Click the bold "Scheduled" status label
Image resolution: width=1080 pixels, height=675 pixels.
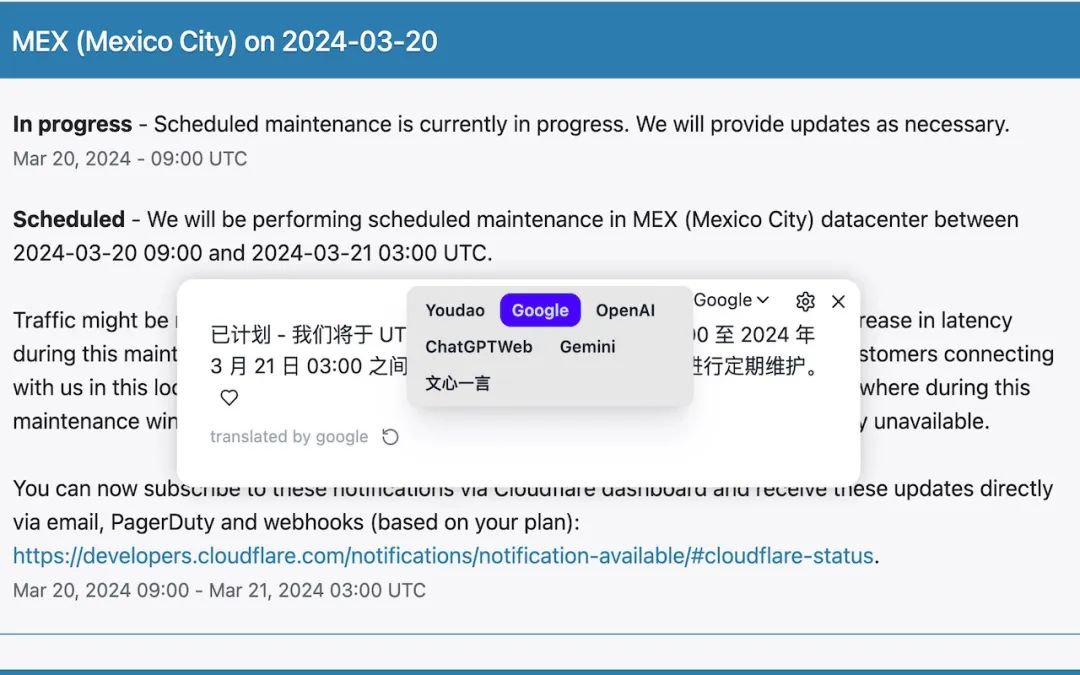[69, 220]
